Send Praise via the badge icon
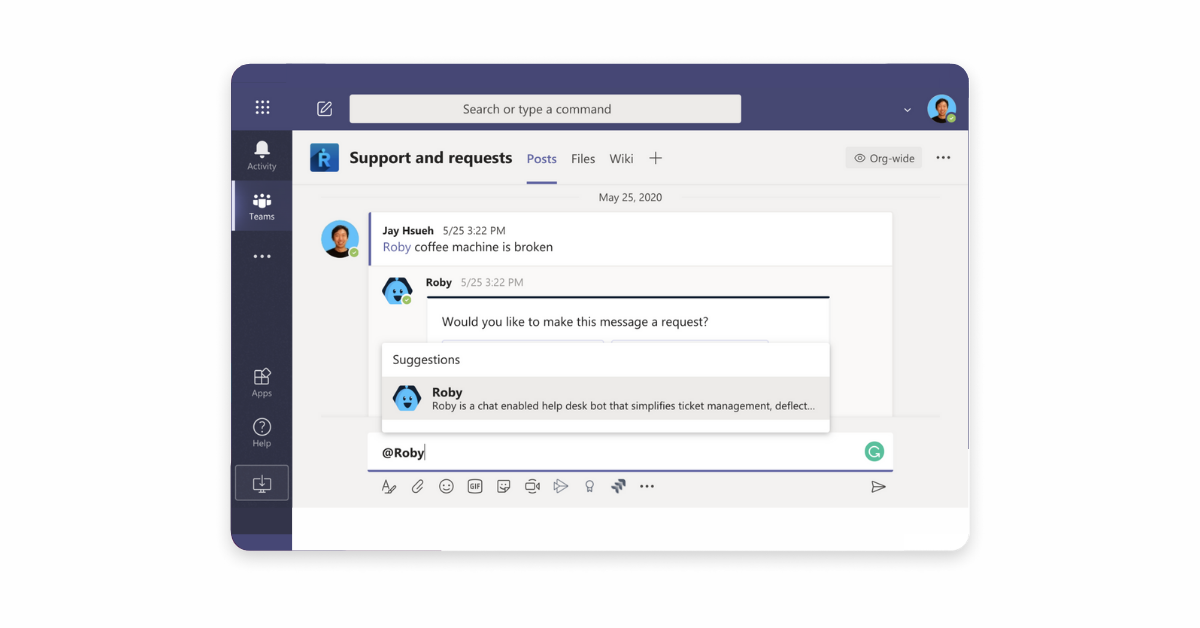Image resolution: width=1200 pixels, height=628 pixels. [590, 487]
